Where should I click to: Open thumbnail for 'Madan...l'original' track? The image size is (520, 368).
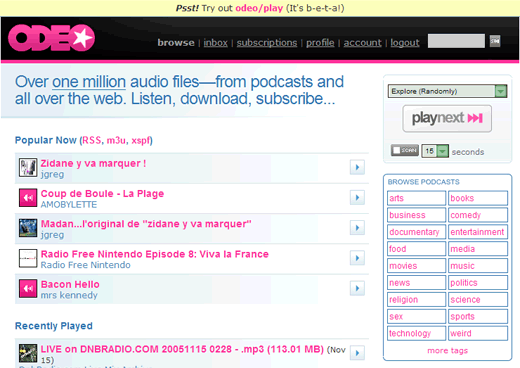pyautogui.click(x=28, y=228)
